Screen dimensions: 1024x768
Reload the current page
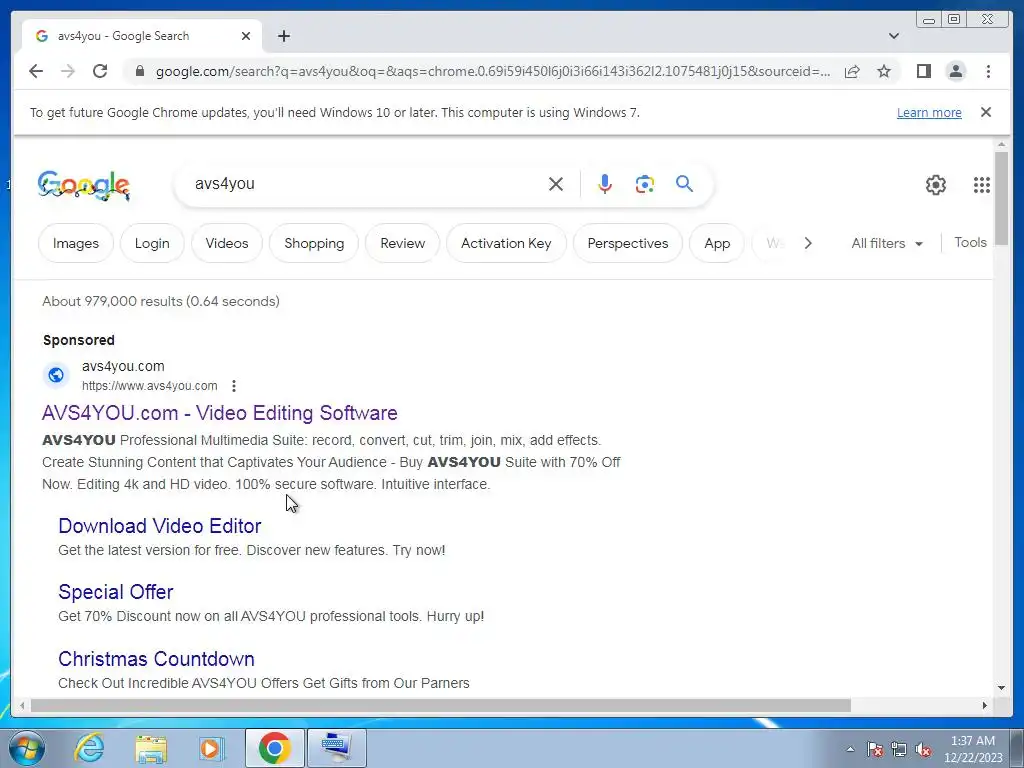100,71
